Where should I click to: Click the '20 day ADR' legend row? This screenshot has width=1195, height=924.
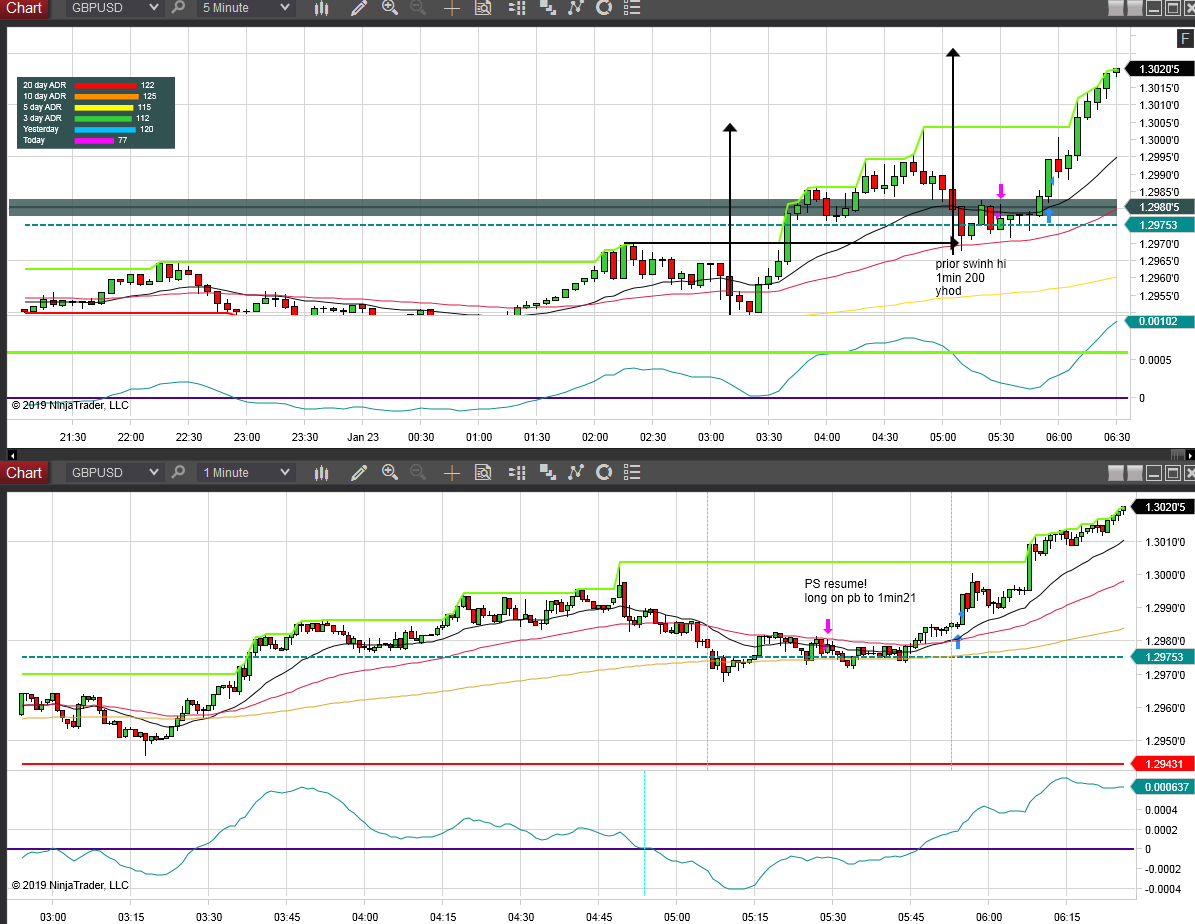pos(89,85)
